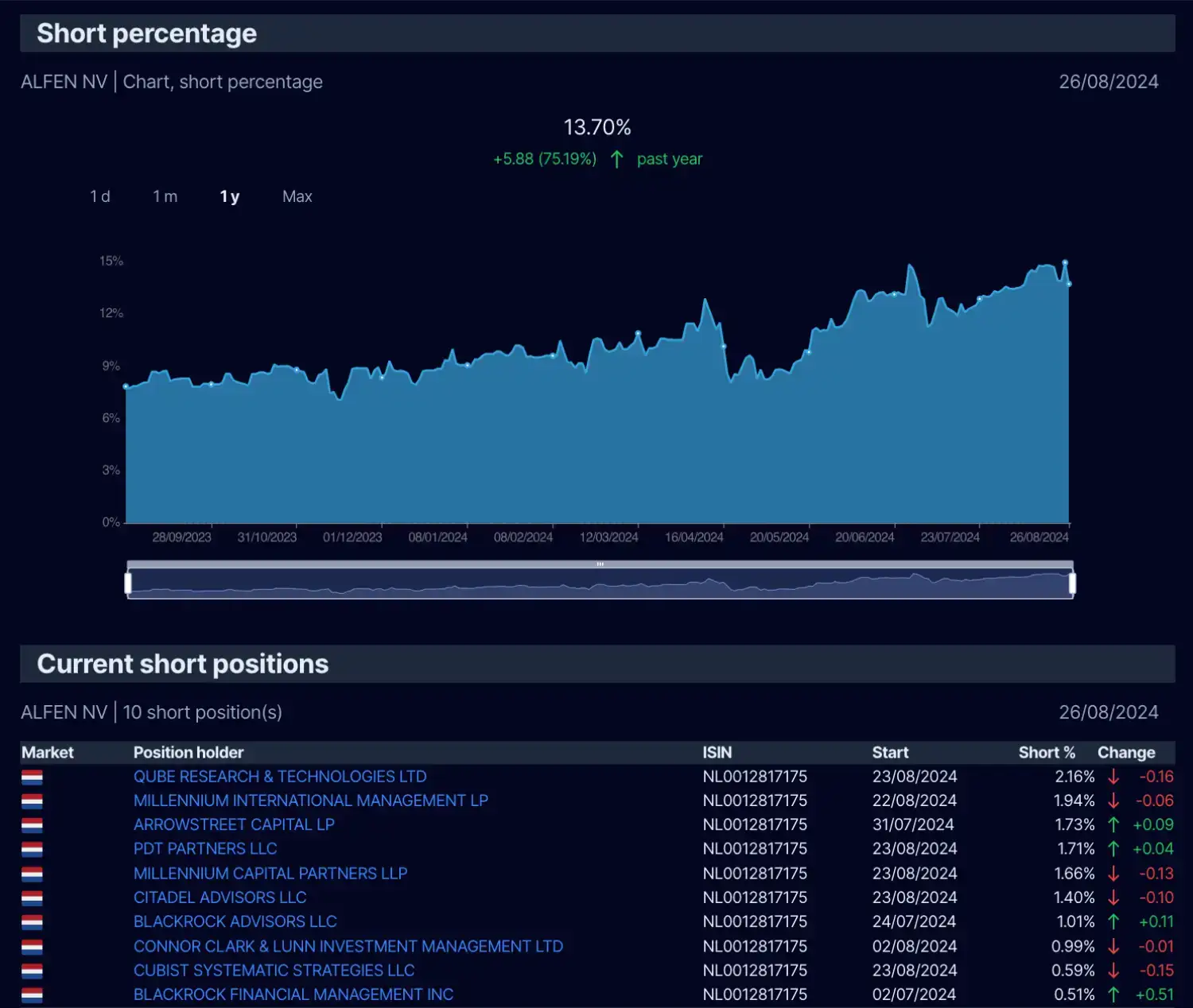Click the Netherlands flag in PDT PARTNERS row
Image resolution: width=1193 pixels, height=1008 pixels.
32,850
